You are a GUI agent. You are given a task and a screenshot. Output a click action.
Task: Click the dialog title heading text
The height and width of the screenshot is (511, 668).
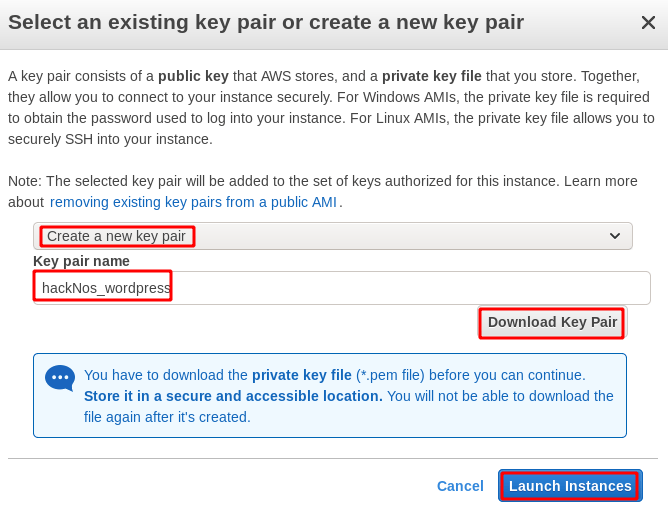point(266,22)
